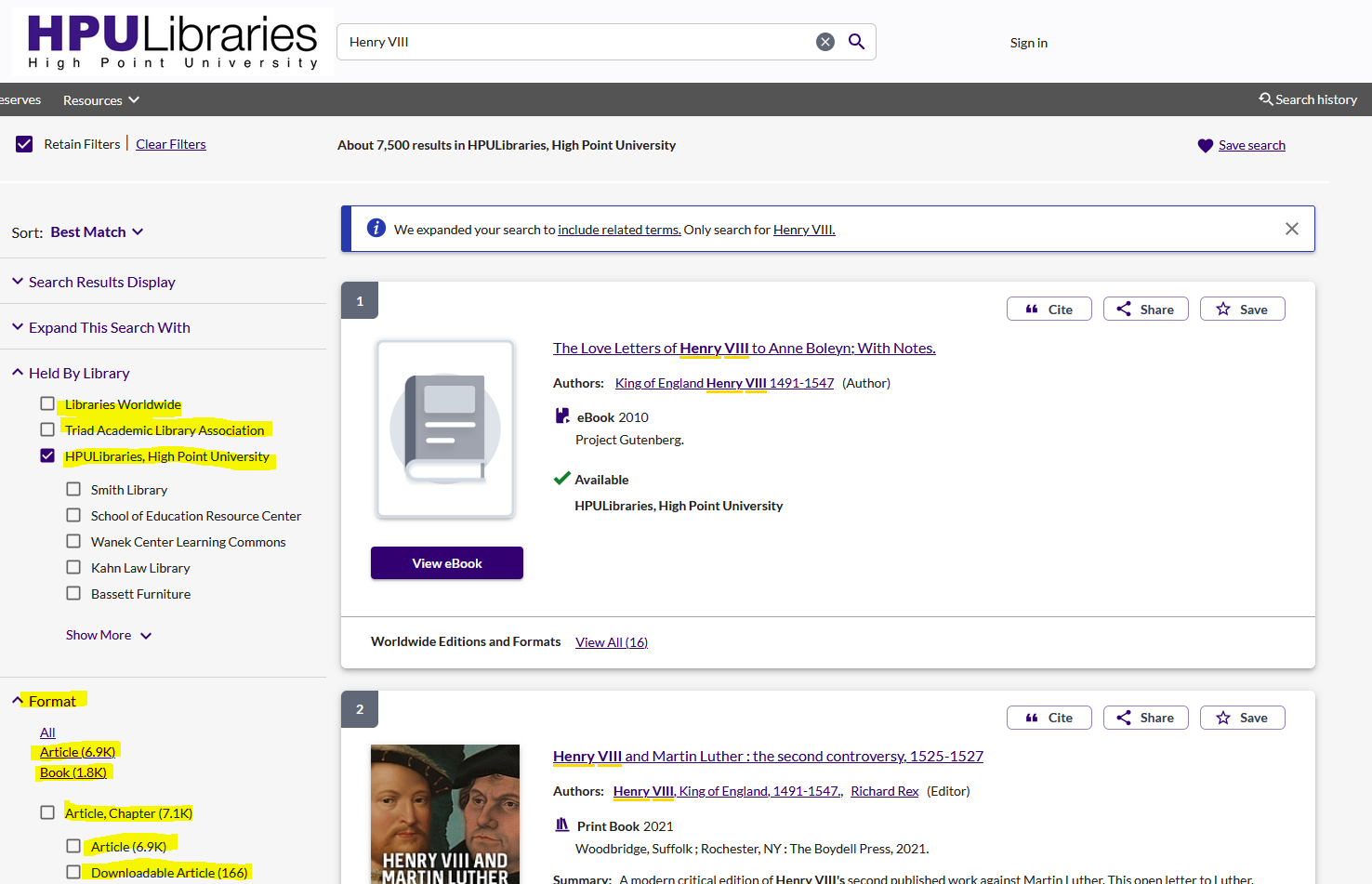The height and width of the screenshot is (884, 1372).
Task: Check the Libraries Worldwide checkbox
Action: tap(47, 403)
